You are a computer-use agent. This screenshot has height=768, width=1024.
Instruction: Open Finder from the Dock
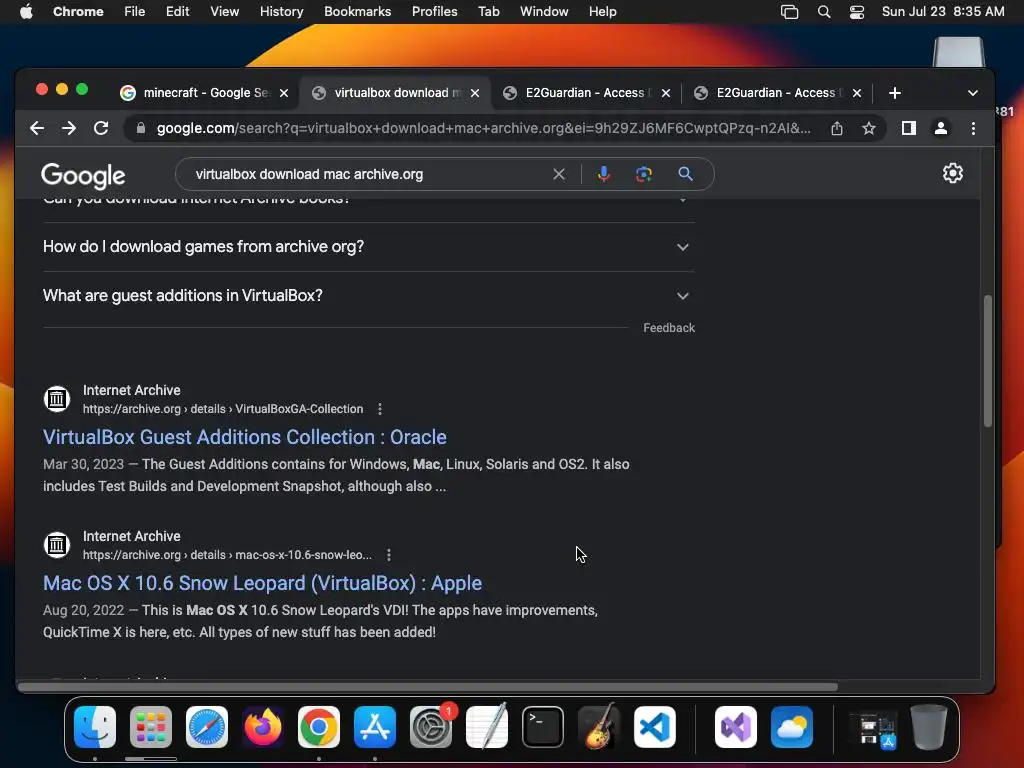95,727
